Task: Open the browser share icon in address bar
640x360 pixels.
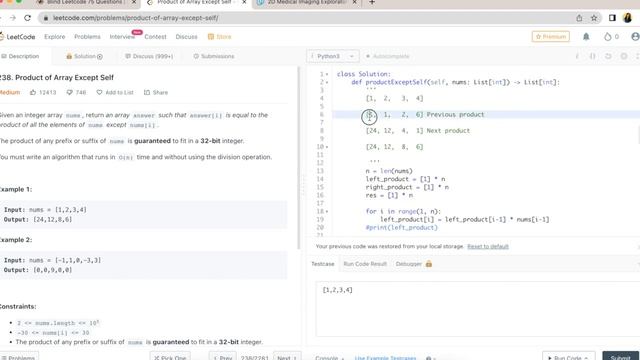Action: click(x=579, y=18)
